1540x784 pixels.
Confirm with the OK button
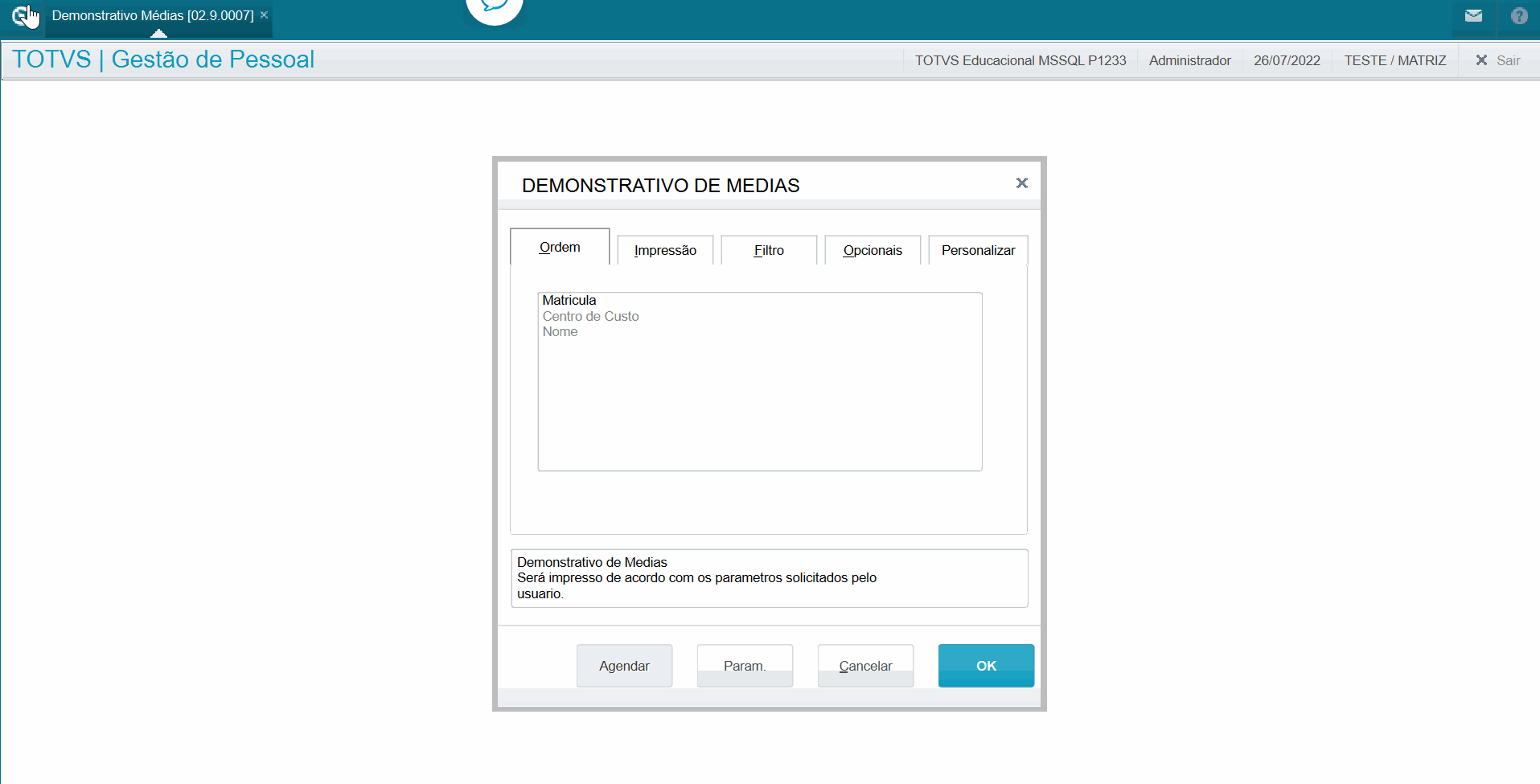point(986,666)
